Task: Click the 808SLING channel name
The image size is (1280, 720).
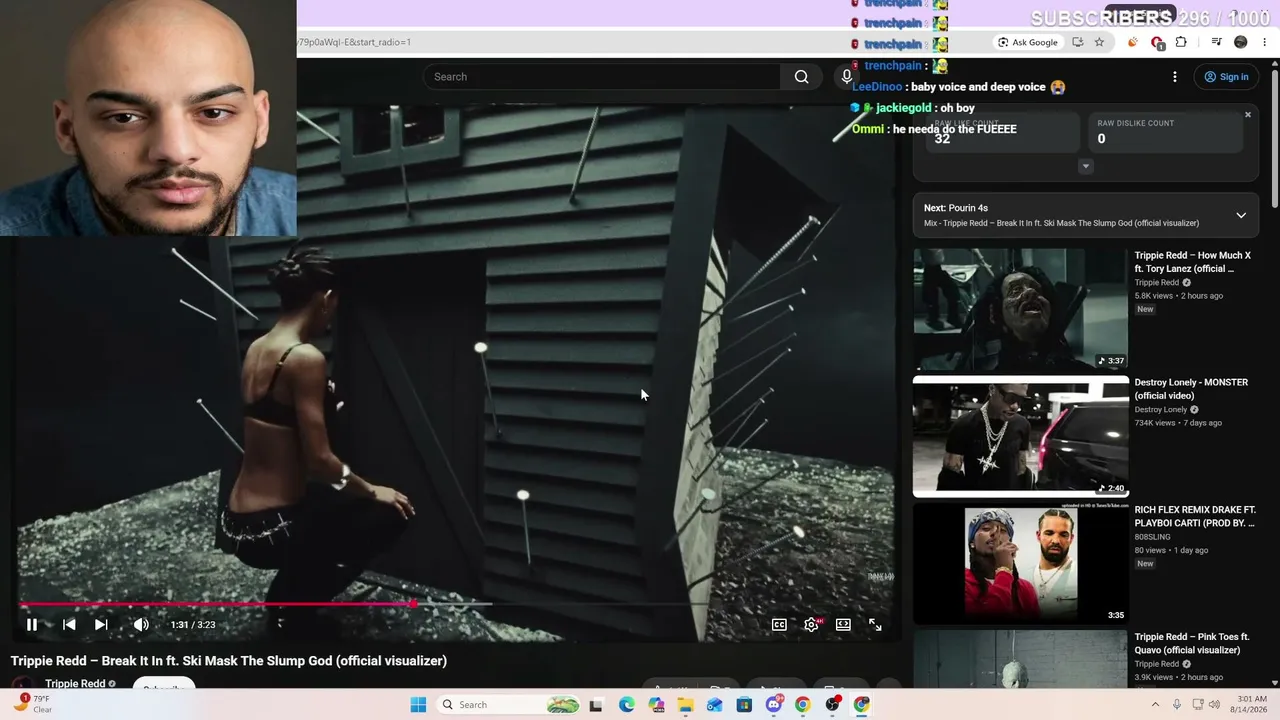Action: (1152, 537)
